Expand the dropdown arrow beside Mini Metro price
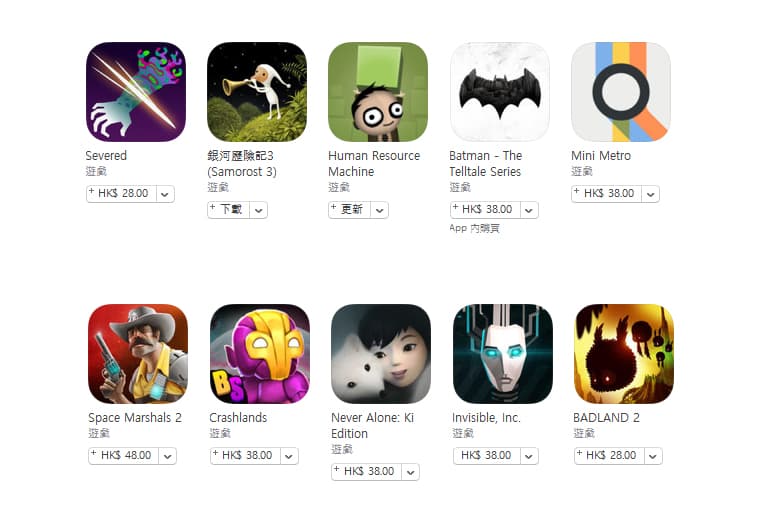 coord(651,194)
